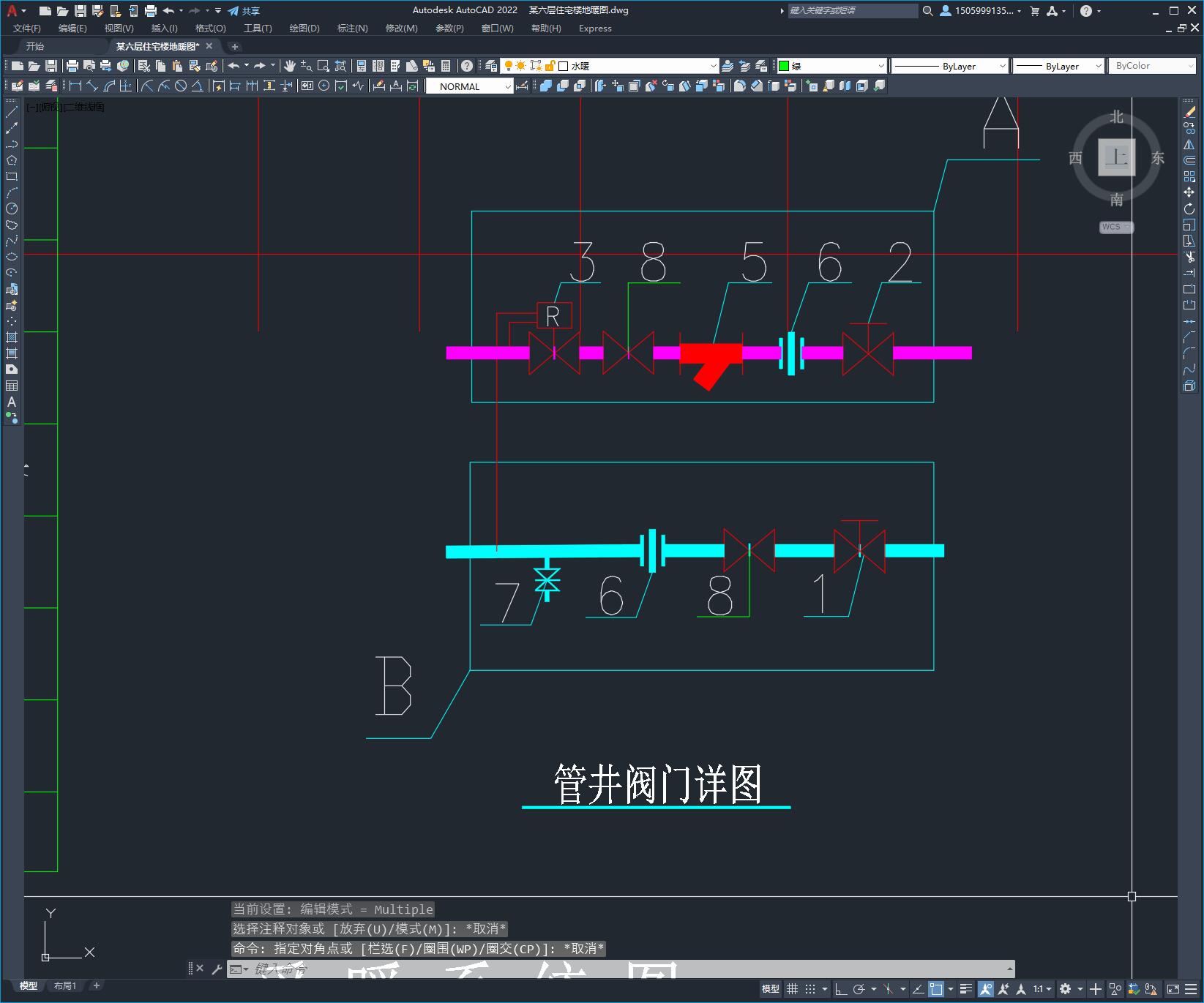Insert a Table from draw toolbar
Viewport: 1204px width, 1003px height.
point(12,386)
